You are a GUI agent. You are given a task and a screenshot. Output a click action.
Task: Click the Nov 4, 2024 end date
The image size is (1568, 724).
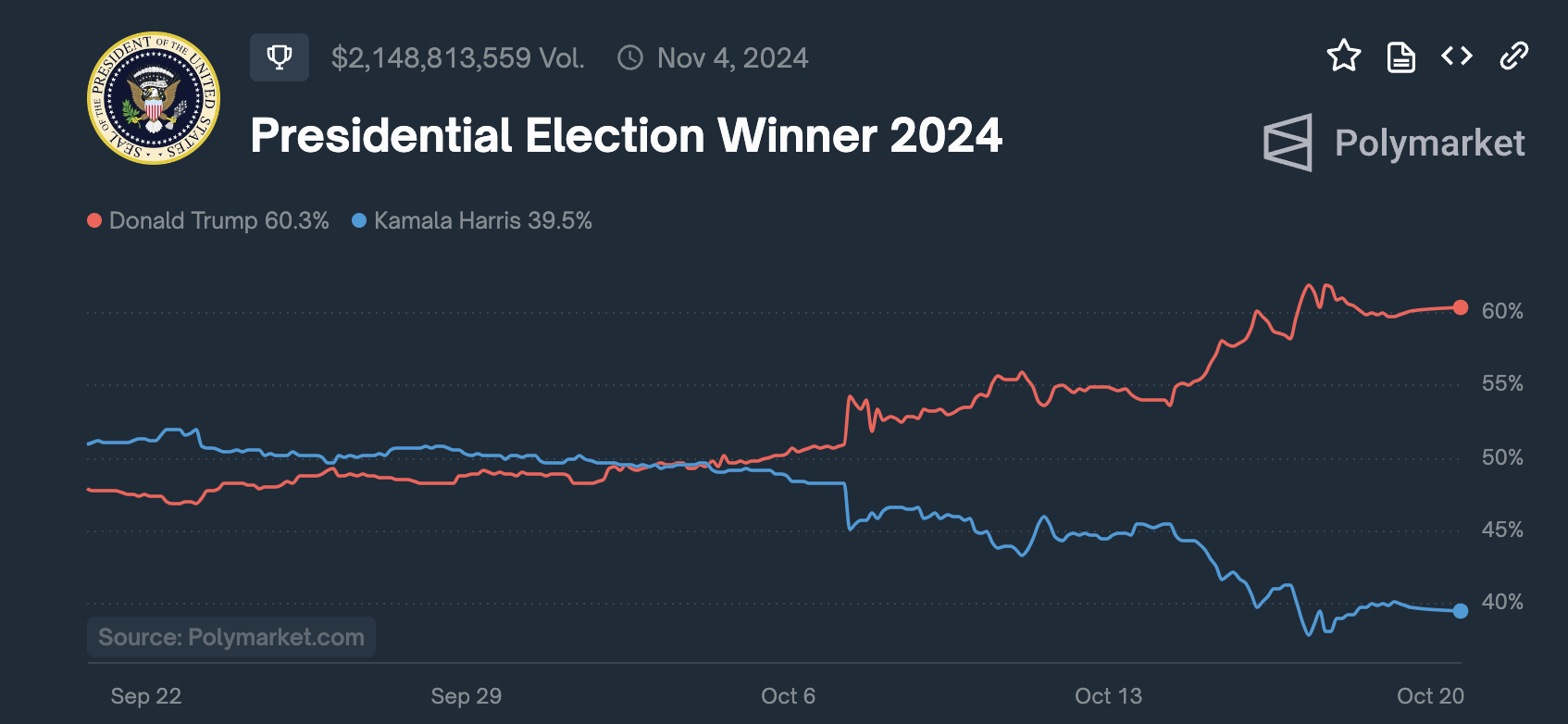point(732,58)
